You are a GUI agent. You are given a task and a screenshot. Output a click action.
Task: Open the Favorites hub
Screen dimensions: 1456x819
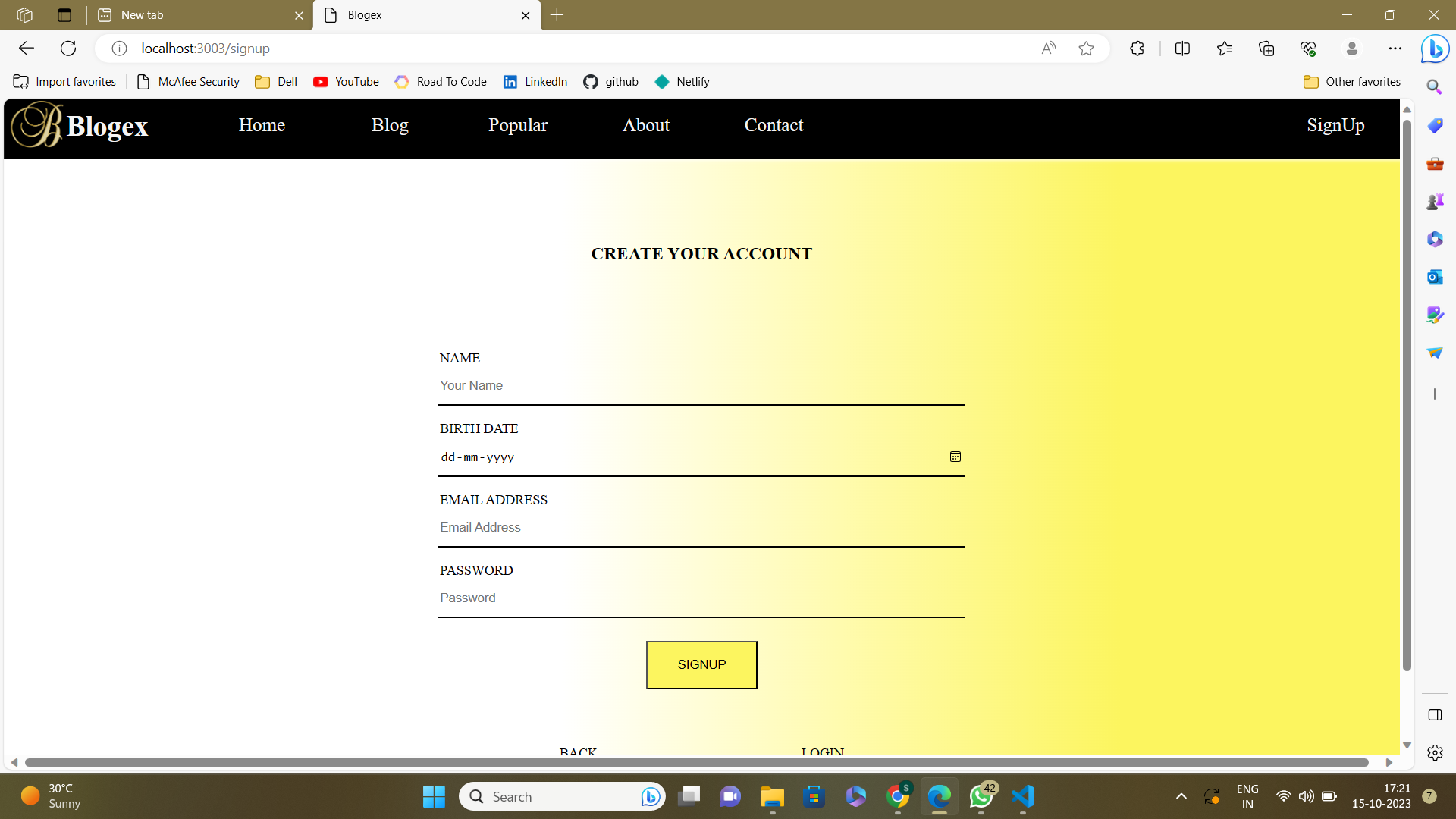pyautogui.click(x=1224, y=49)
